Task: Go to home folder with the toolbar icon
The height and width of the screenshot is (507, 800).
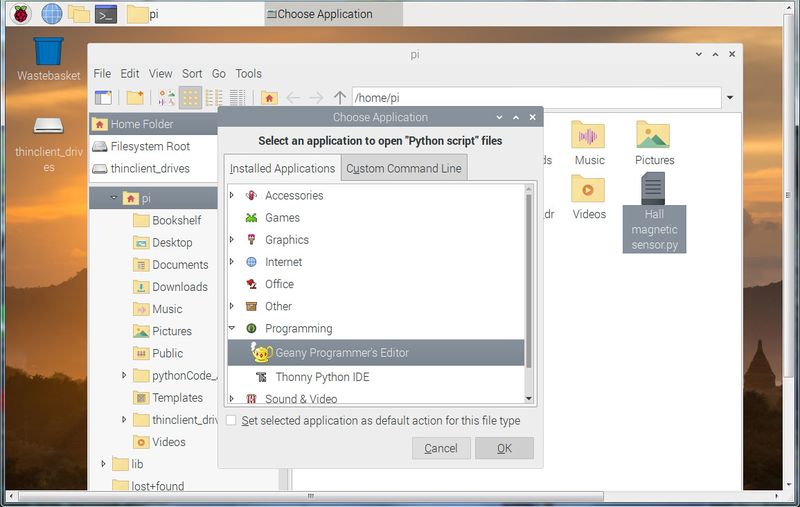Action: 269,97
